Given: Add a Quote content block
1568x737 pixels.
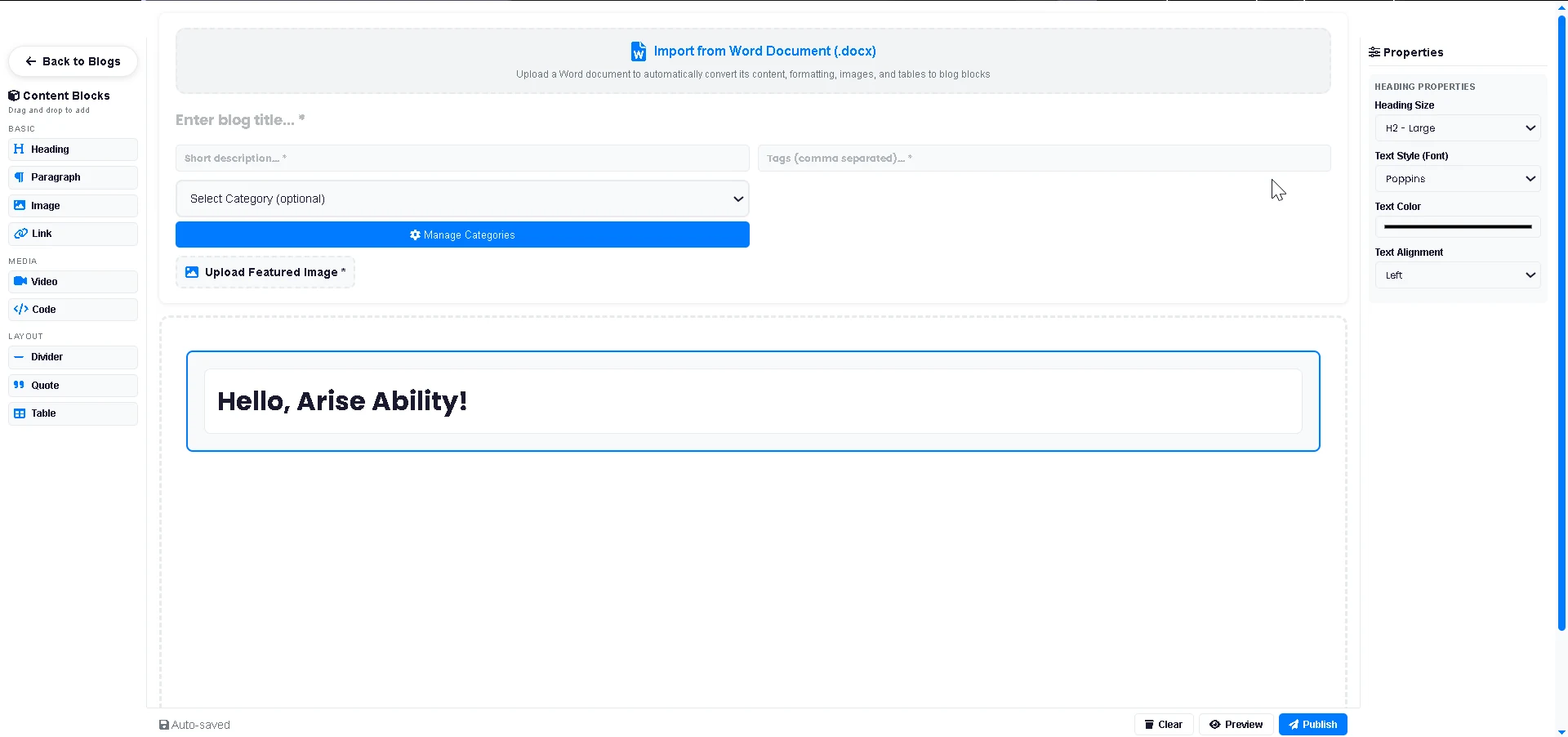Looking at the screenshot, I should (73, 386).
